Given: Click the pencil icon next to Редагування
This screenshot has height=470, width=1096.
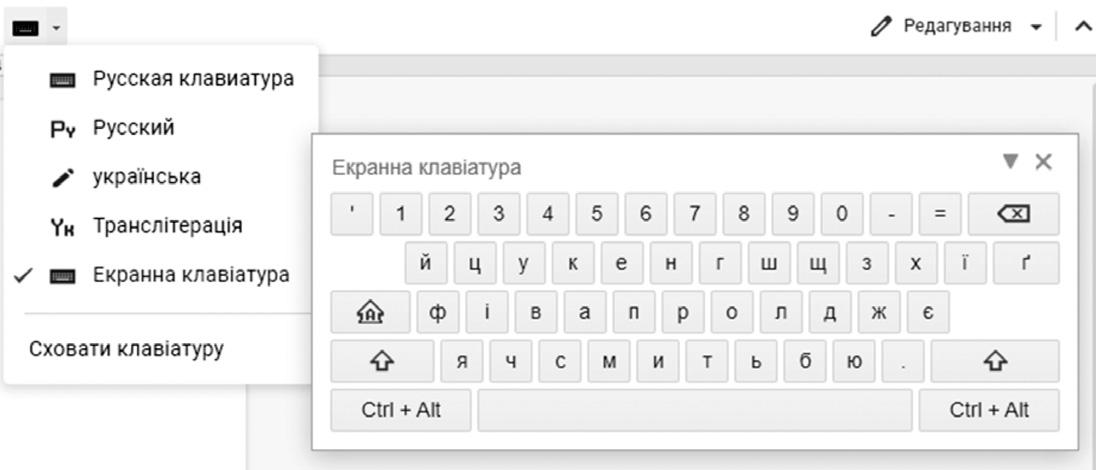Looking at the screenshot, I should pos(879,25).
